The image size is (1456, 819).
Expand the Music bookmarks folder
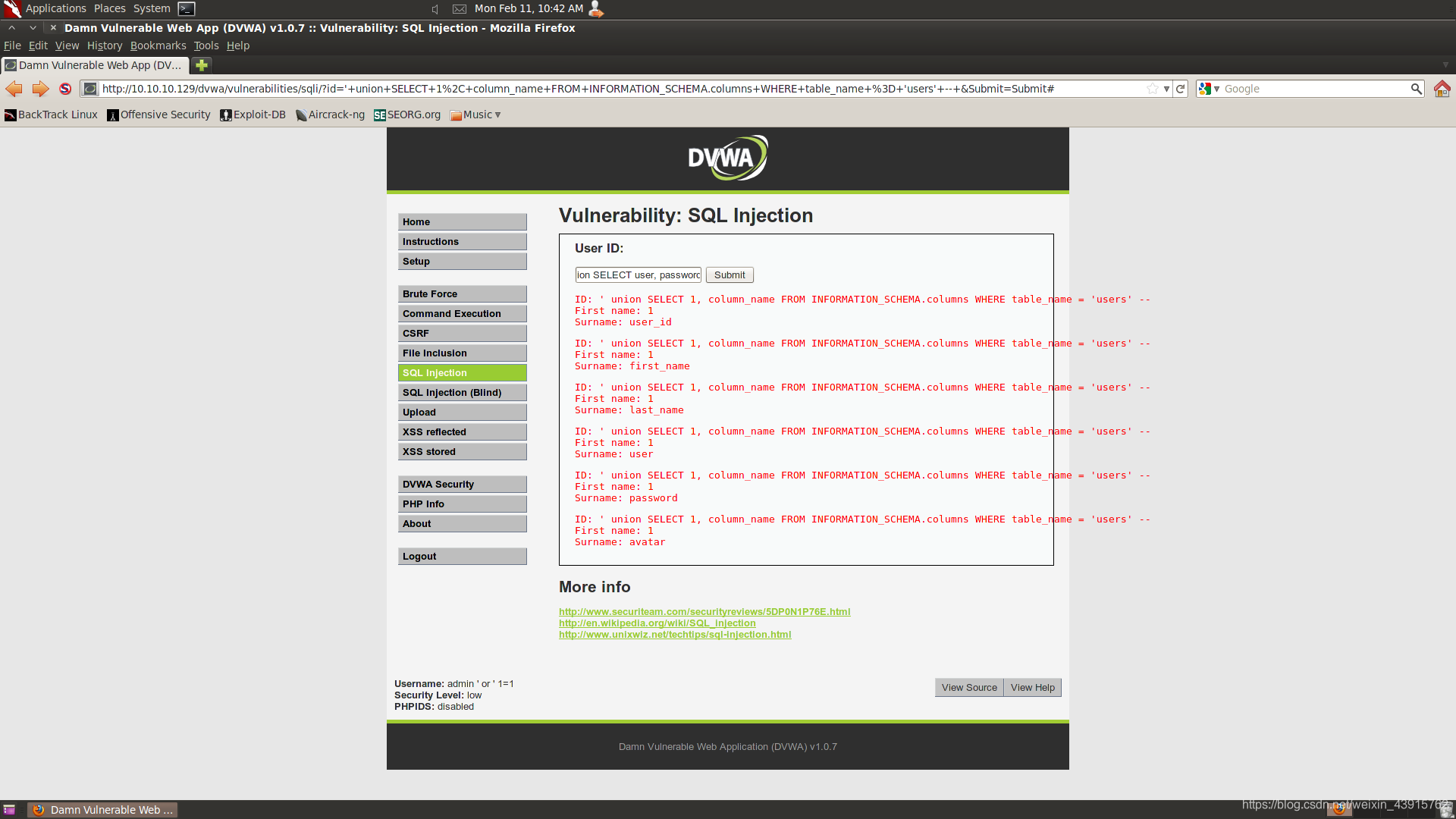coord(475,115)
